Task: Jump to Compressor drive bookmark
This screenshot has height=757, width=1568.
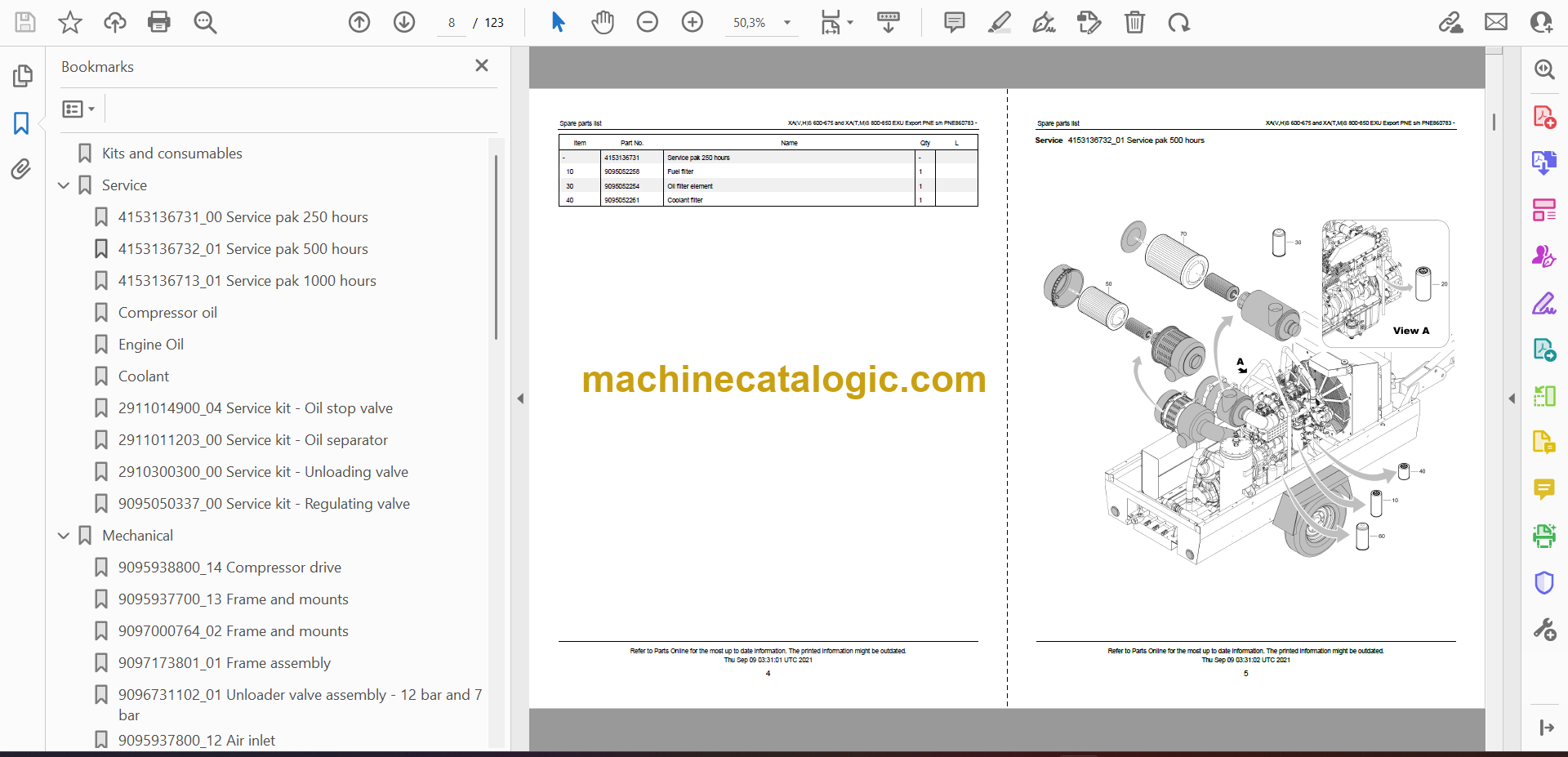Action: [x=229, y=568]
